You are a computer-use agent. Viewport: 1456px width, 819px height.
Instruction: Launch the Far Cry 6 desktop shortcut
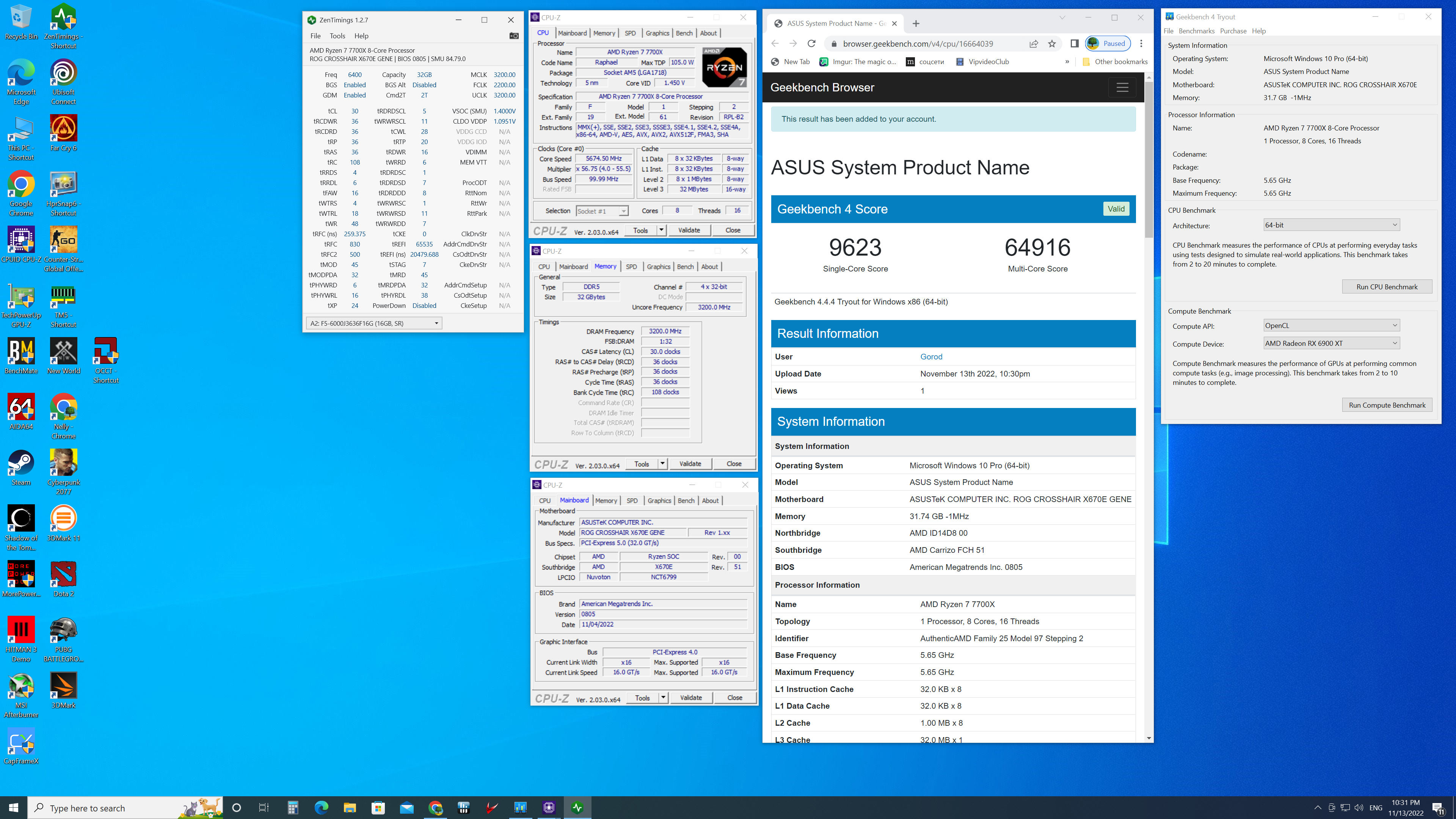click(63, 133)
